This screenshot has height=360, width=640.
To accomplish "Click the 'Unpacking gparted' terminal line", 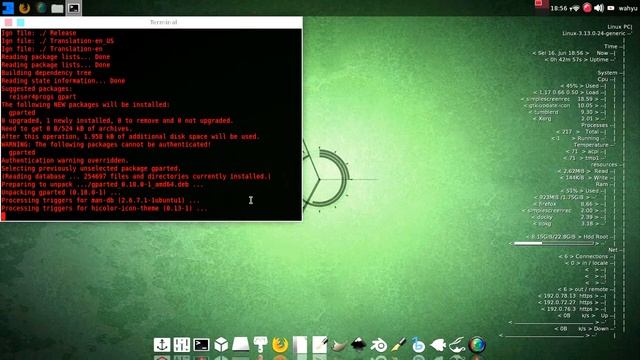I will tap(61, 192).
